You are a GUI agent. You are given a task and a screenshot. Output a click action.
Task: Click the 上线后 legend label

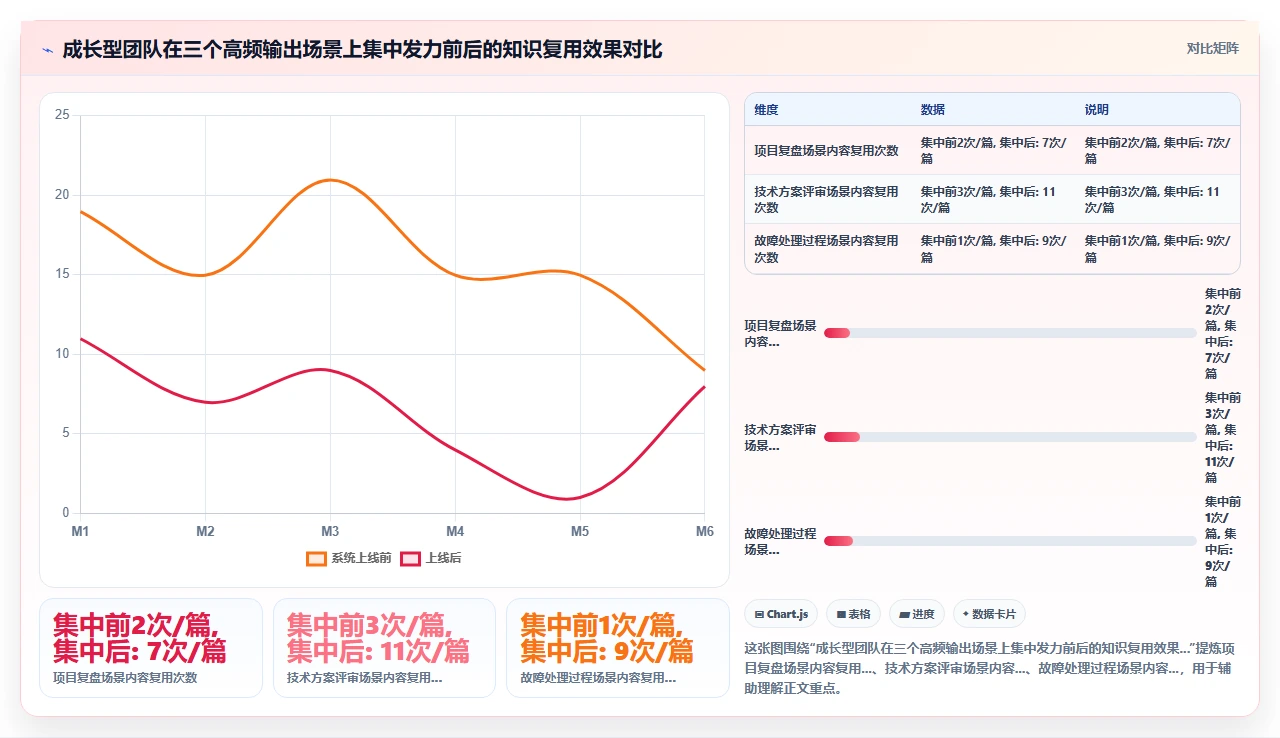(443, 558)
